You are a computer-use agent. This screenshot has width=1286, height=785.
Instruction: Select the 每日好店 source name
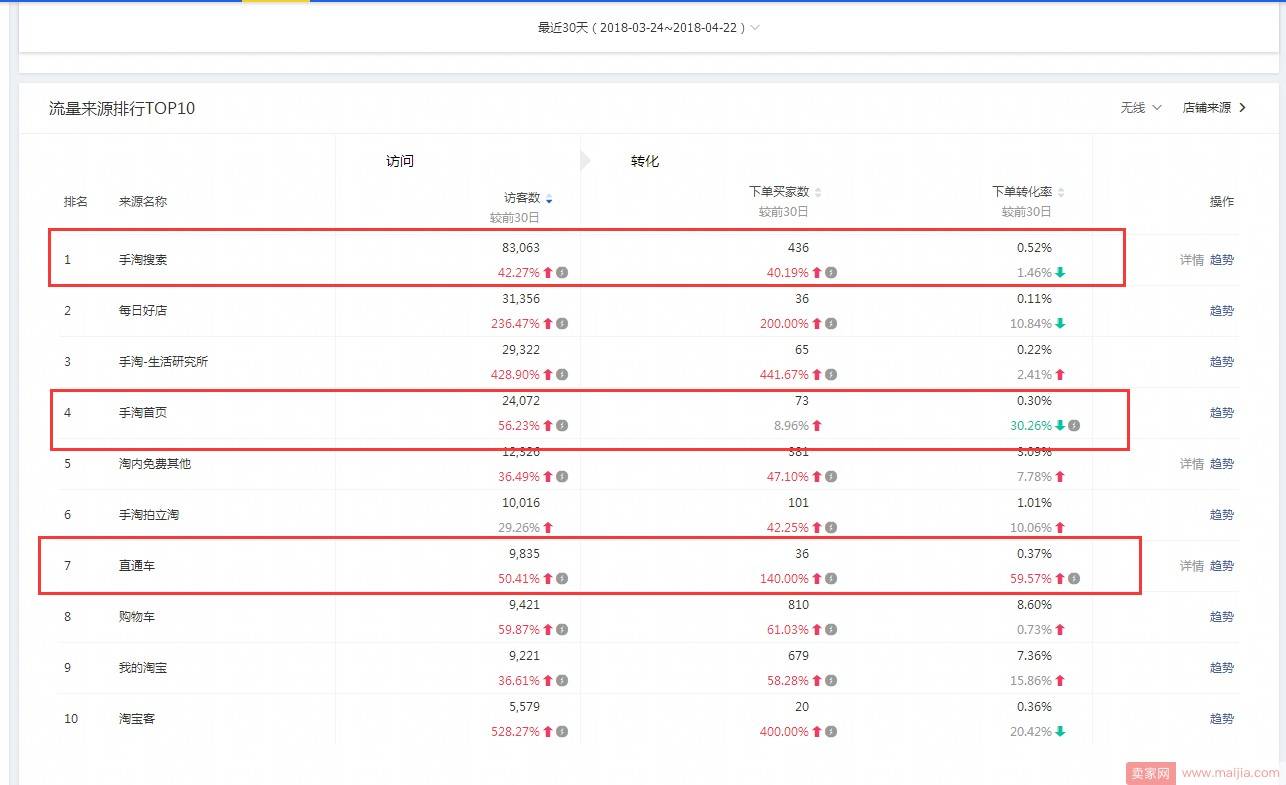click(143, 311)
